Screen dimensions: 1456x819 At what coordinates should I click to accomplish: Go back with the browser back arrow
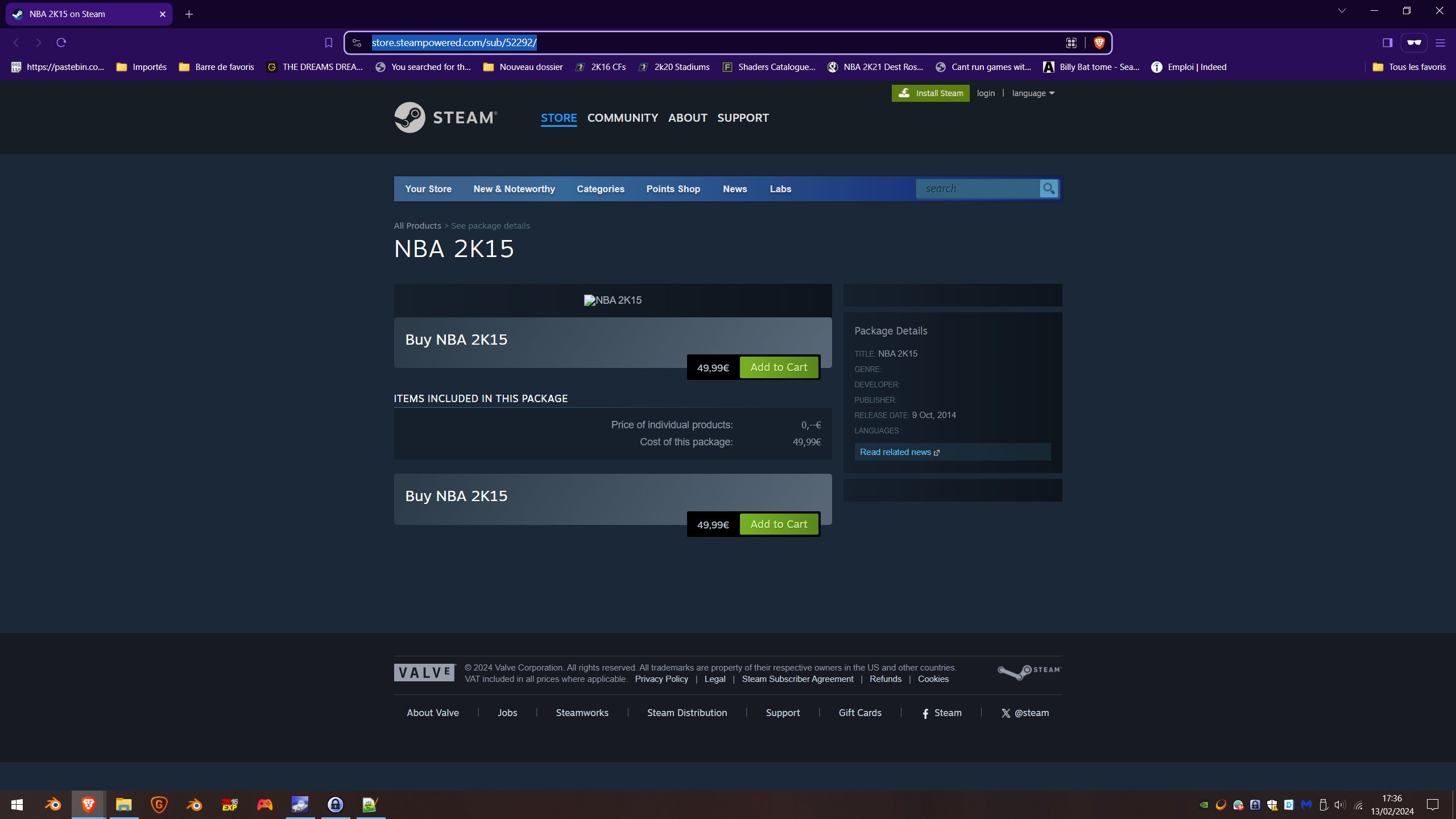[x=16, y=43]
